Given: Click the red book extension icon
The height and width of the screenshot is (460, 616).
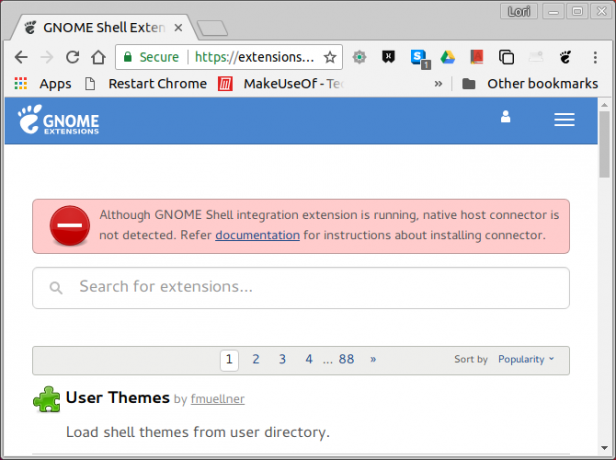Looking at the screenshot, I should coord(477,57).
